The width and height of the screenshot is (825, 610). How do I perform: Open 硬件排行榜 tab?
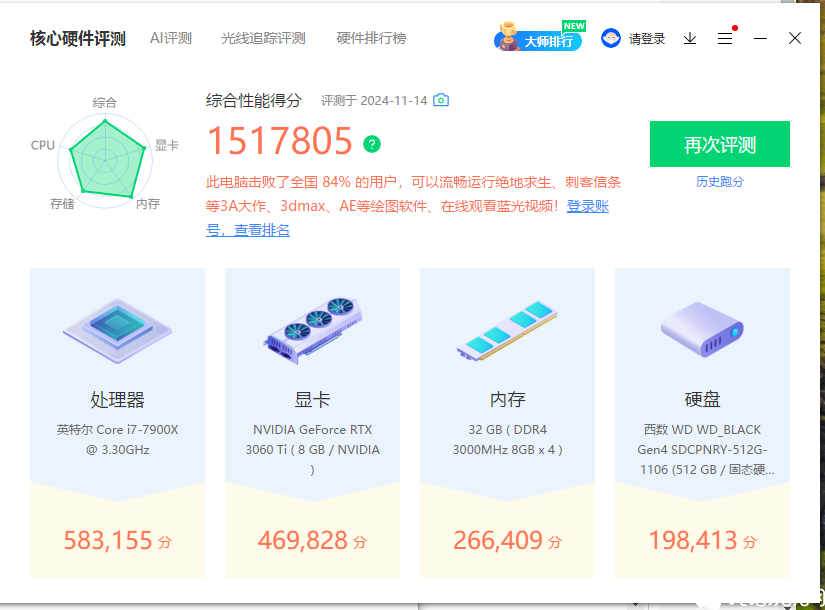click(371, 38)
